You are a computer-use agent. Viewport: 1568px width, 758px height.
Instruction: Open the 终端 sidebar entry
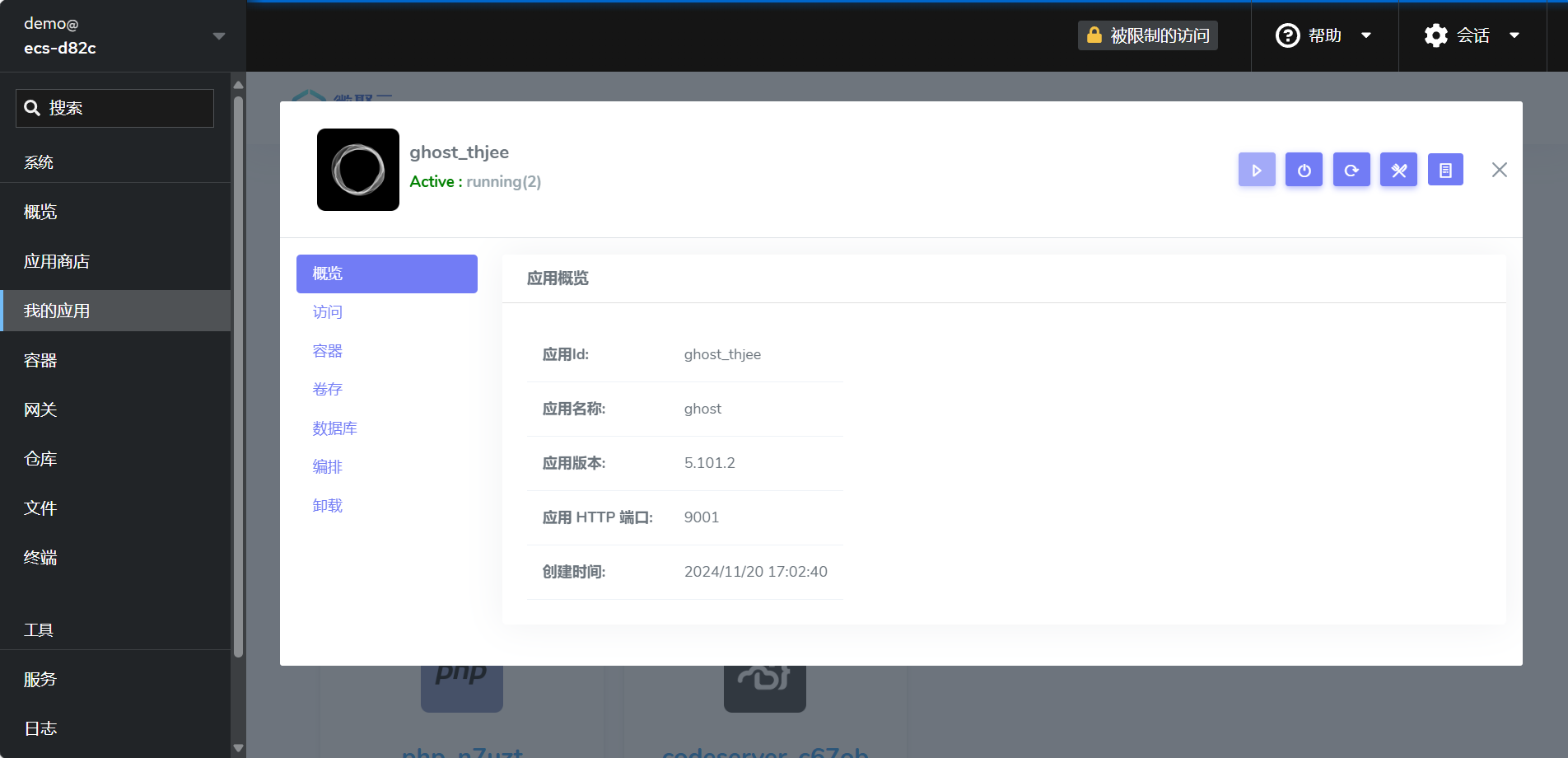[x=40, y=558]
